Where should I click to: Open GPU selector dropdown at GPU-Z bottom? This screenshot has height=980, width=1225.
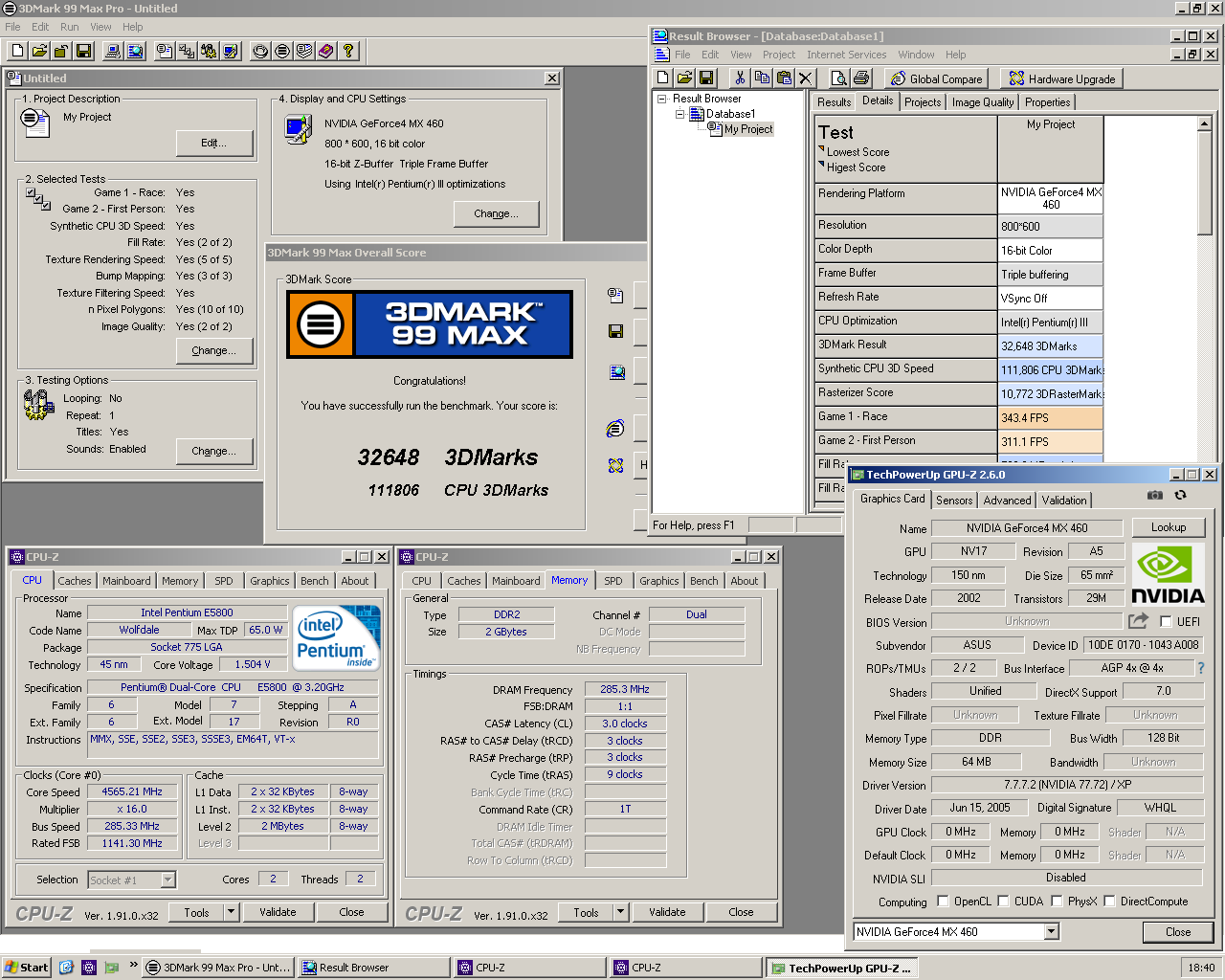[x=1051, y=931]
